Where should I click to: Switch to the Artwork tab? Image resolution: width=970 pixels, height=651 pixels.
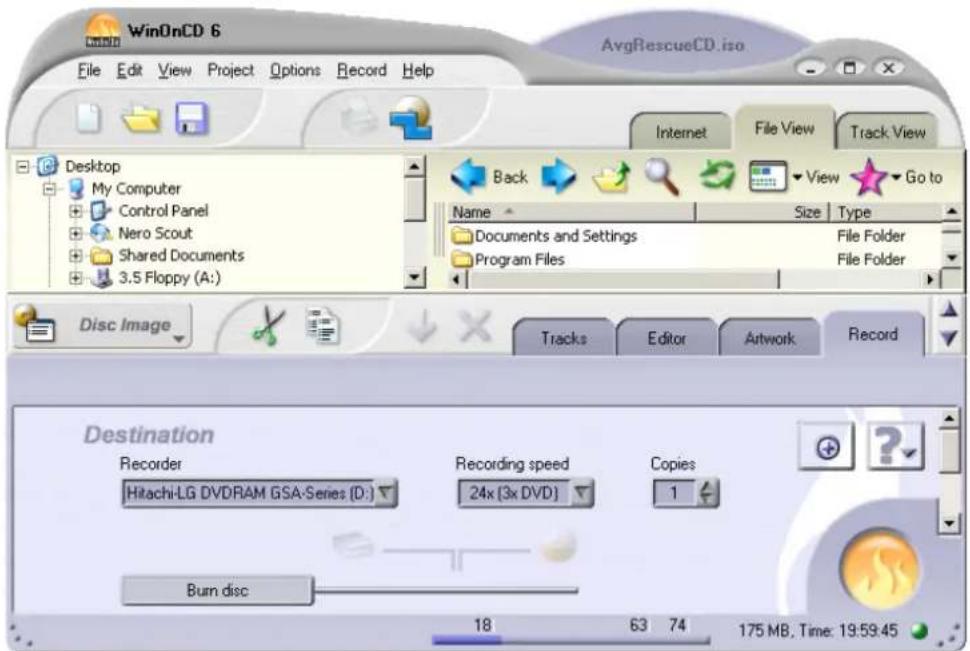[x=770, y=338]
